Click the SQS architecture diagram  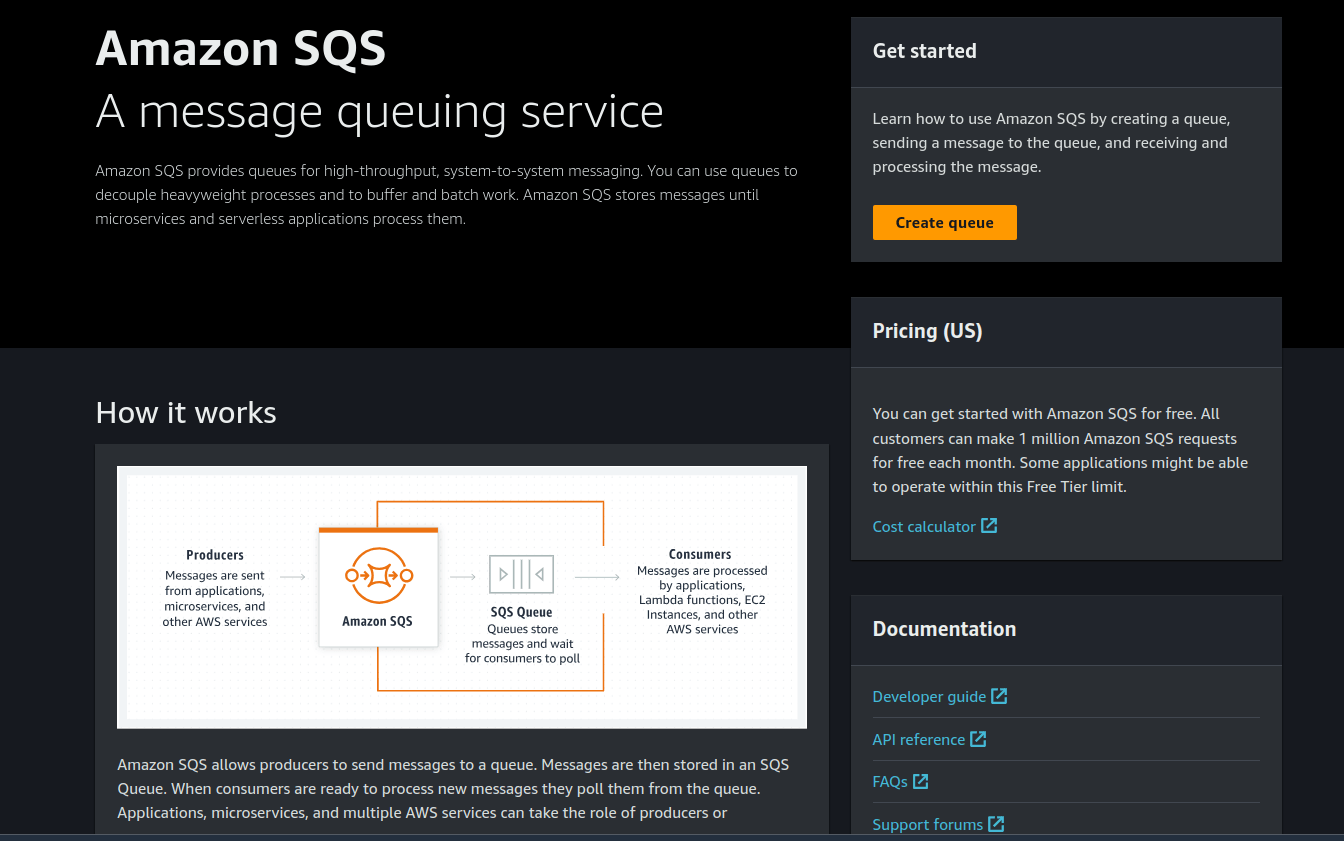coord(462,596)
